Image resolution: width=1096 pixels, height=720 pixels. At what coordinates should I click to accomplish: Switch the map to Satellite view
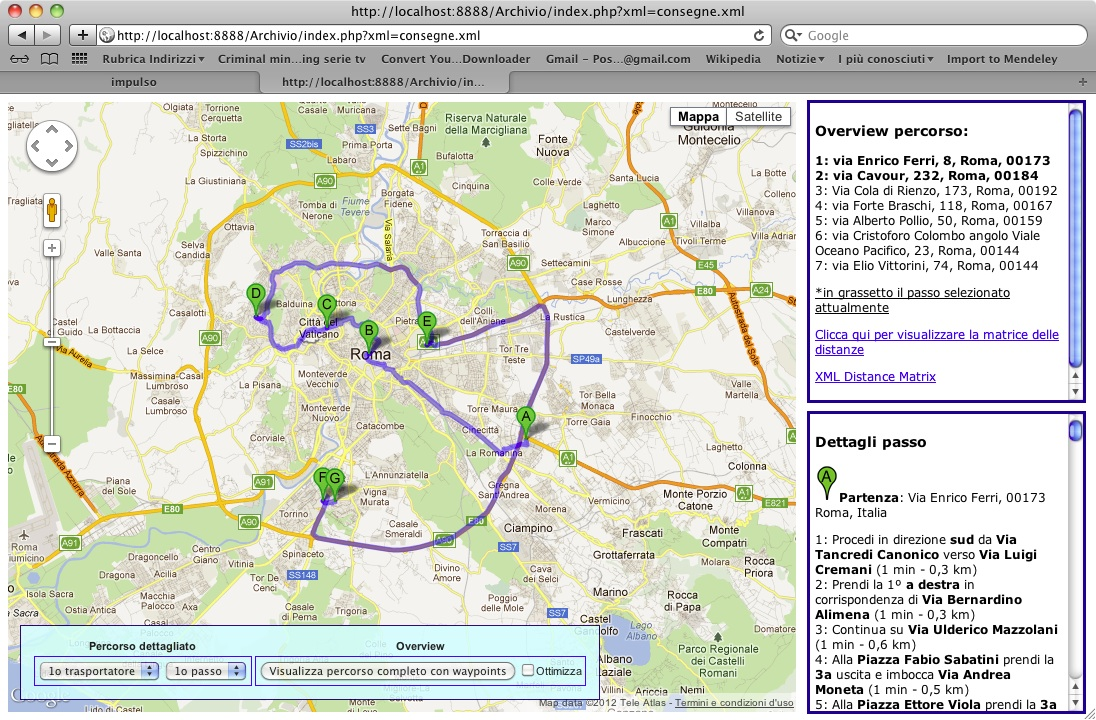(x=758, y=117)
